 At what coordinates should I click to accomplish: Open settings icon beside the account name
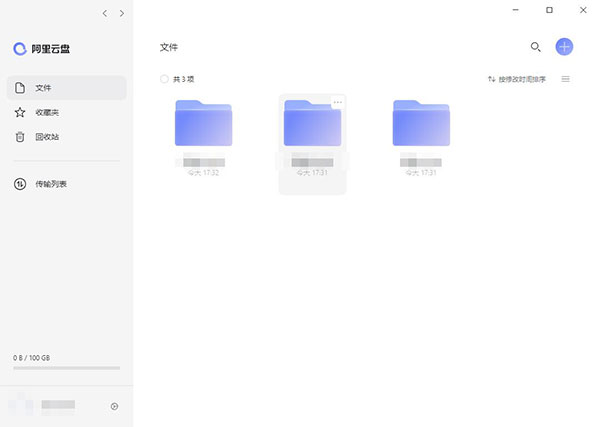[114, 406]
